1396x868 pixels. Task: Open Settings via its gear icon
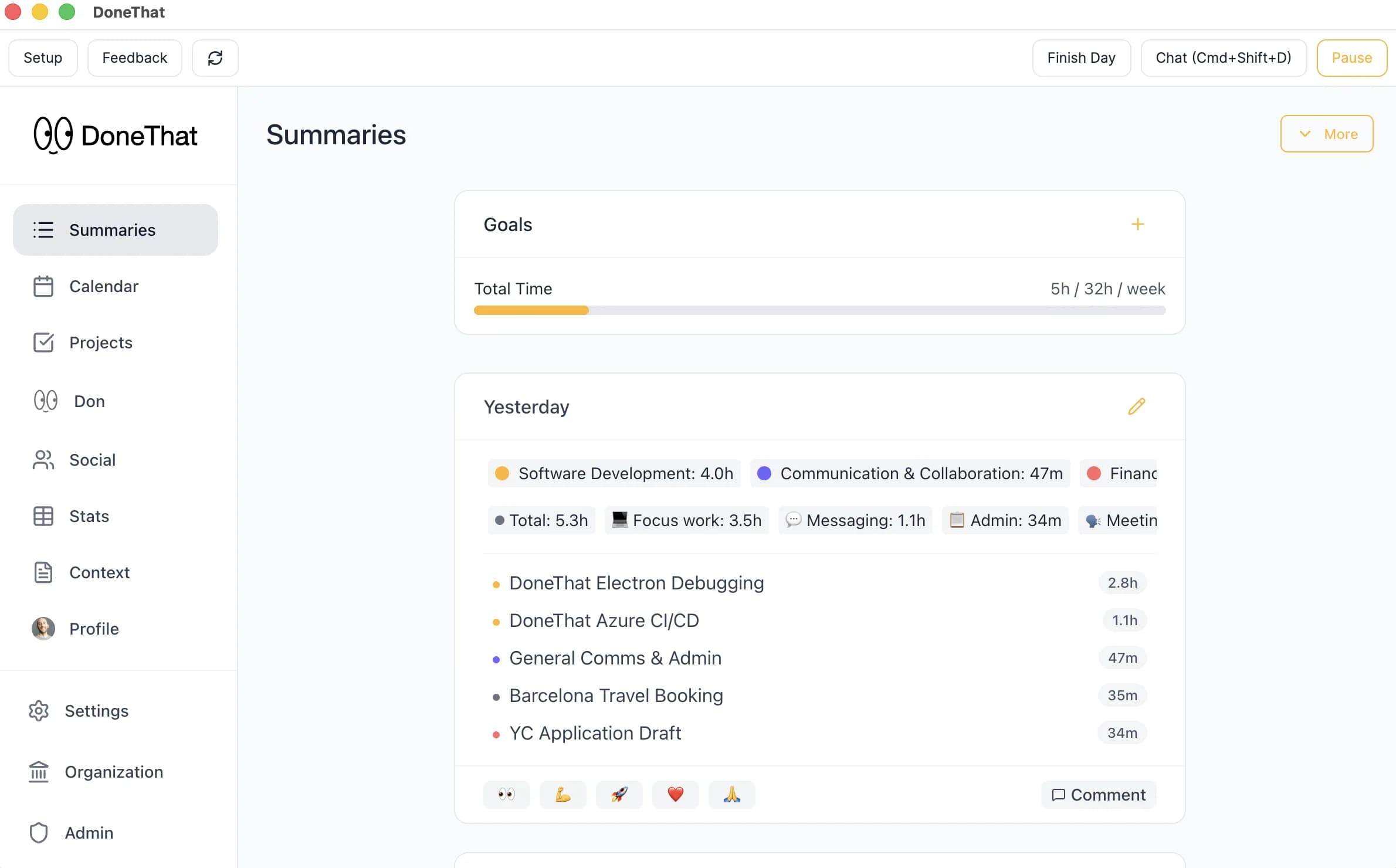(x=39, y=711)
